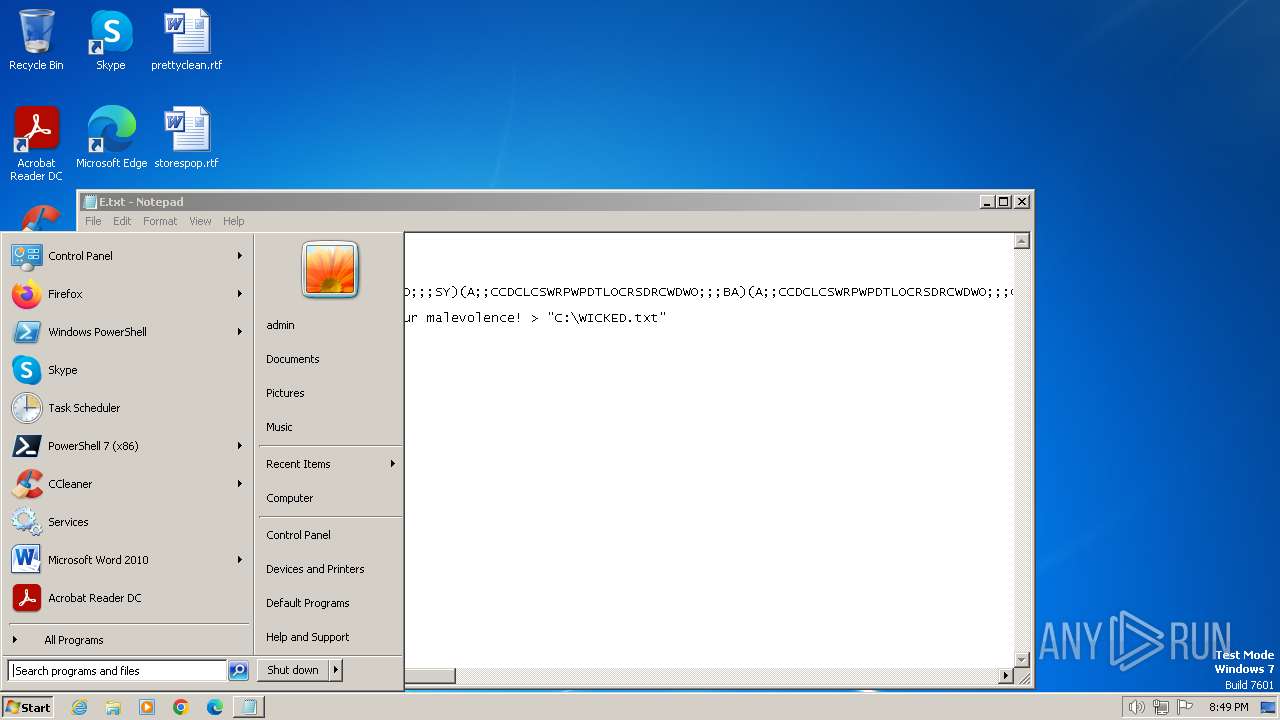Viewport: 1280px width, 720px height.
Task: Focus the Search programs and files box
Action: [118, 671]
